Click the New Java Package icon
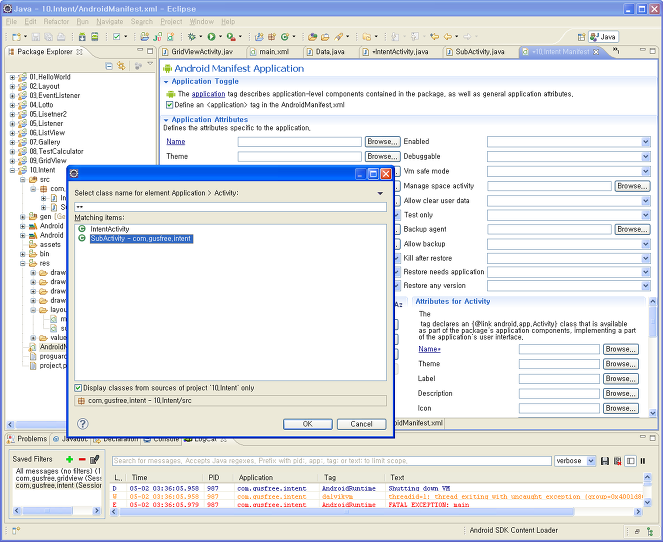The image size is (663, 542). click(x=272, y=37)
